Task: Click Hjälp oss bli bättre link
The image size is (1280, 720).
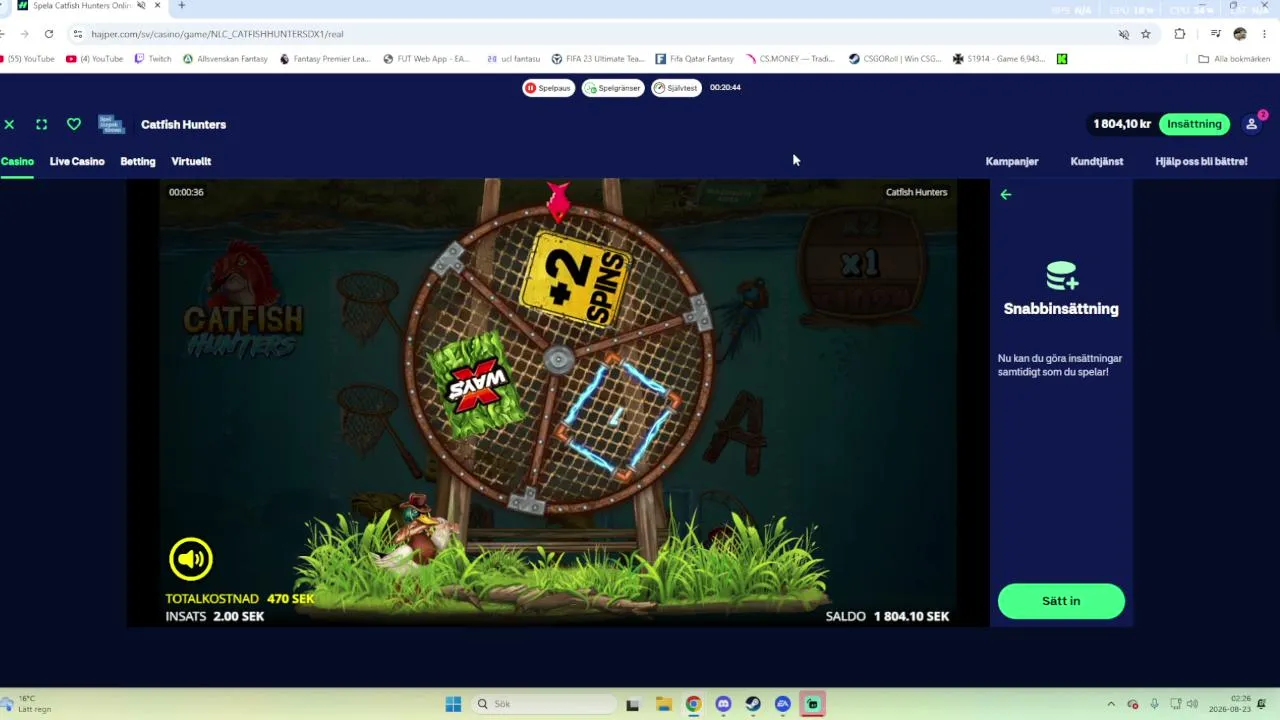Action: coord(1201,161)
